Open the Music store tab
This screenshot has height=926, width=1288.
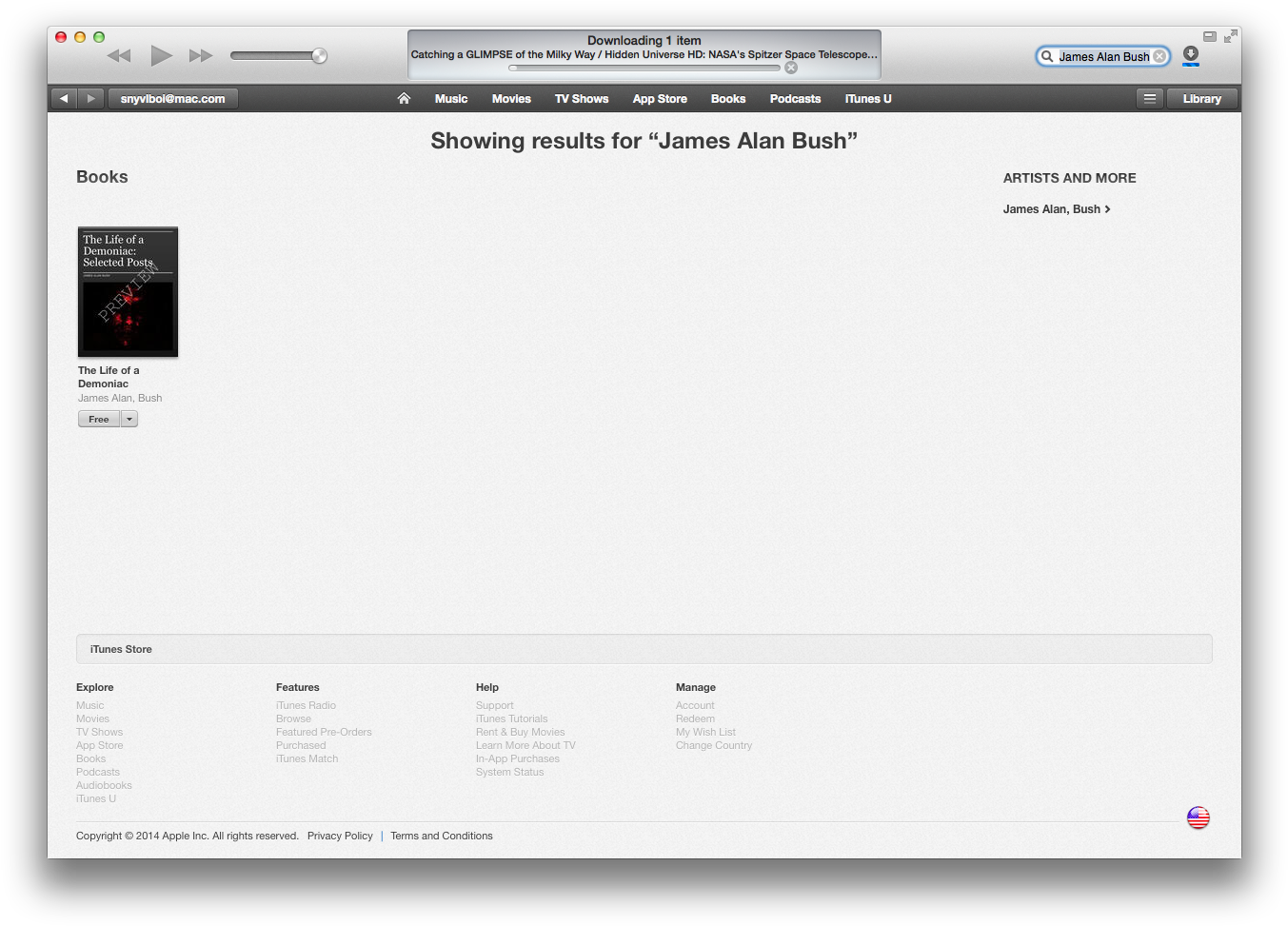(x=451, y=99)
